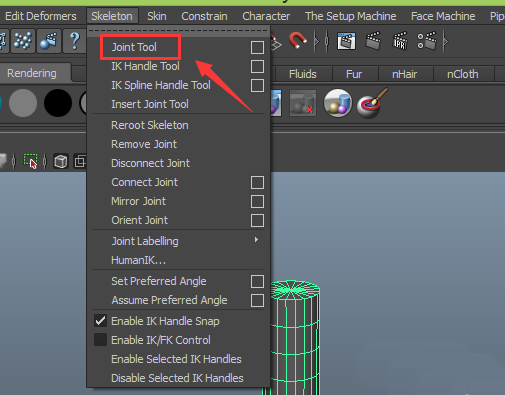Click the shaded cube view icon
505x395 pixels.
pyautogui.click(x=61, y=162)
